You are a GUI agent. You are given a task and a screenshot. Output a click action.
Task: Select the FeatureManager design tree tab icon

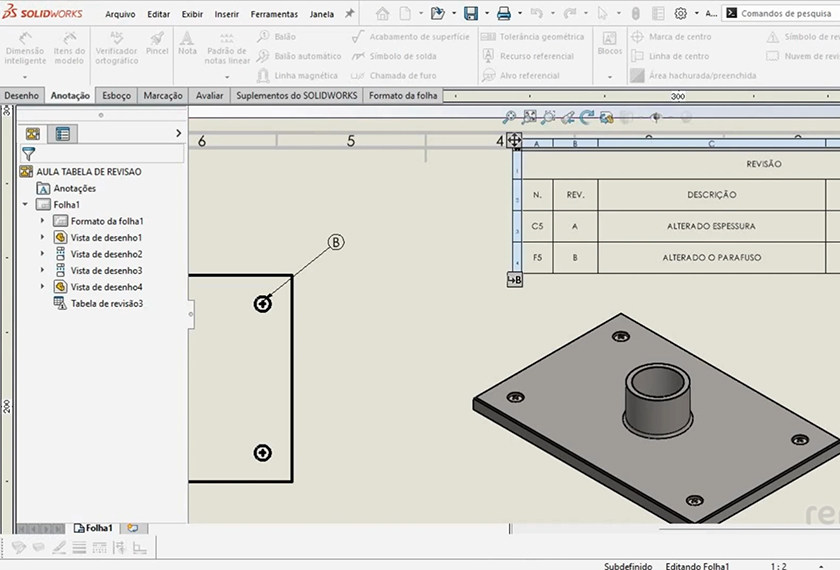click(34, 133)
